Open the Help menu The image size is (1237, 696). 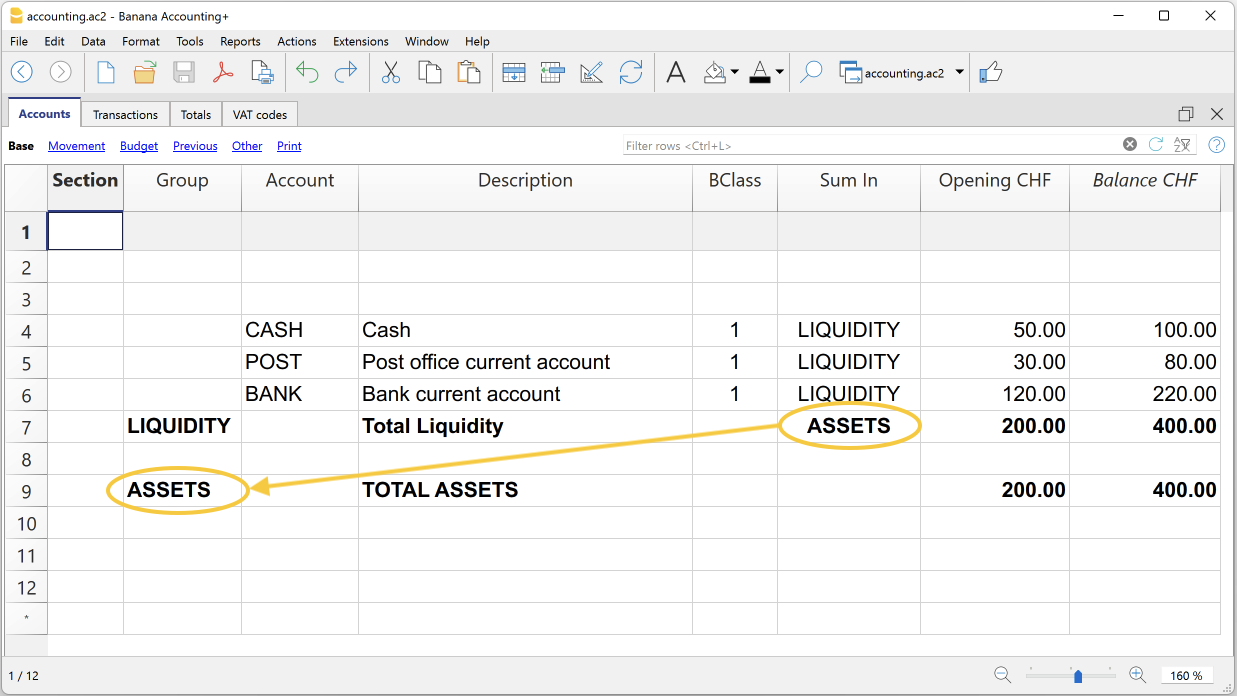pos(477,41)
